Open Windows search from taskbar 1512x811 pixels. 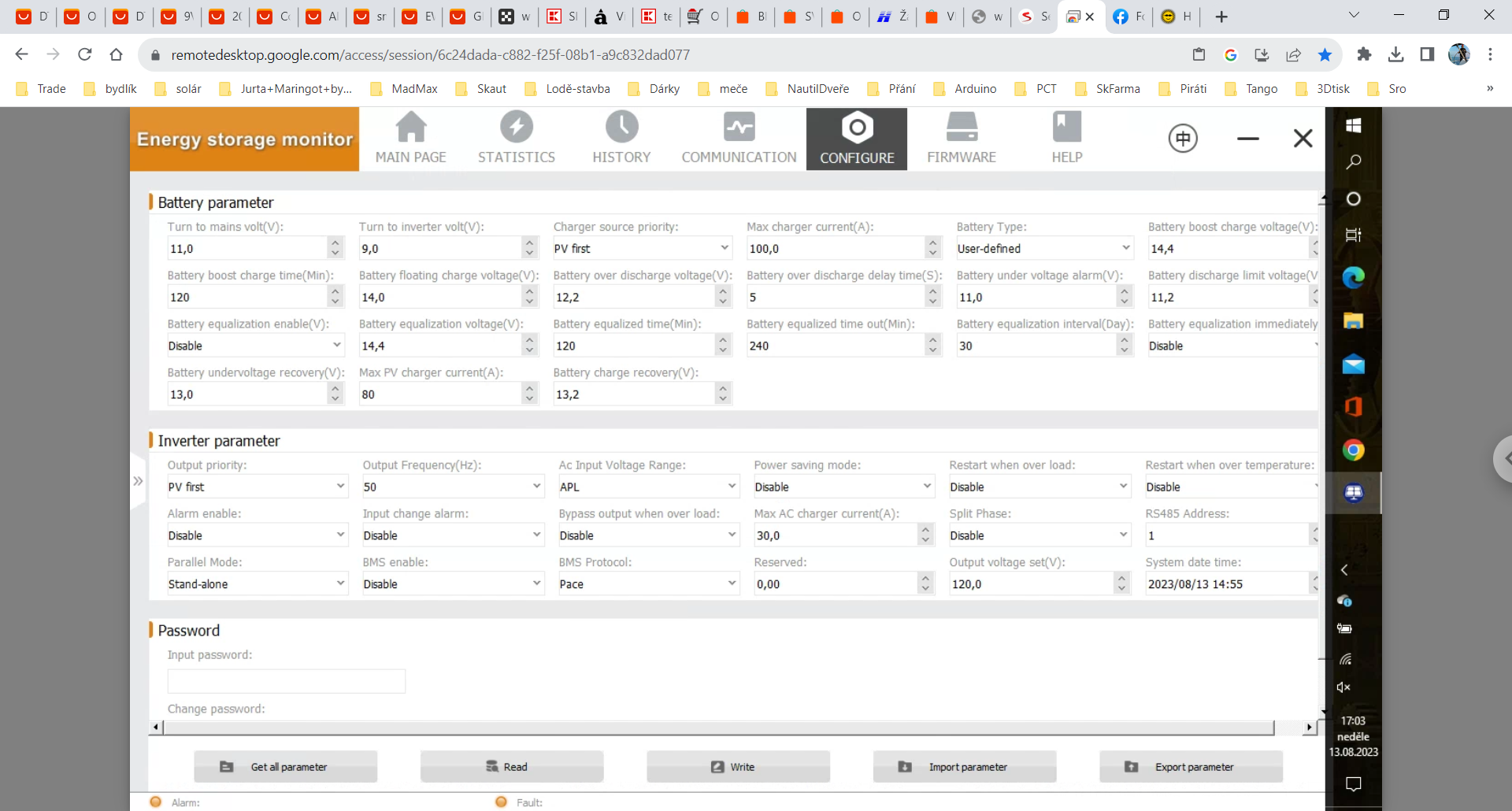(1353, 162)
